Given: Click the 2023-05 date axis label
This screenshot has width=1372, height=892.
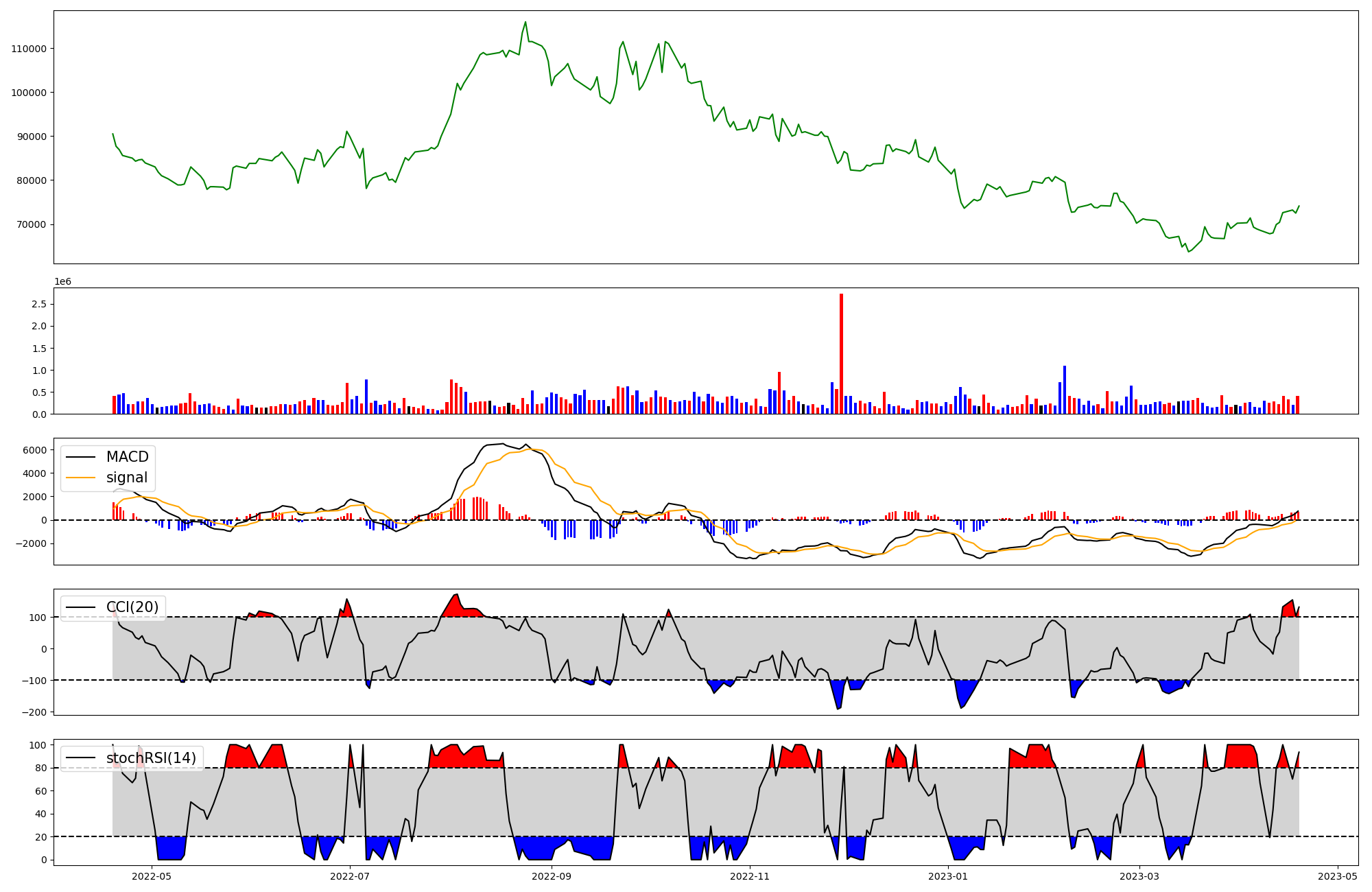Looking at the screenshot, I should (1338, 876).
